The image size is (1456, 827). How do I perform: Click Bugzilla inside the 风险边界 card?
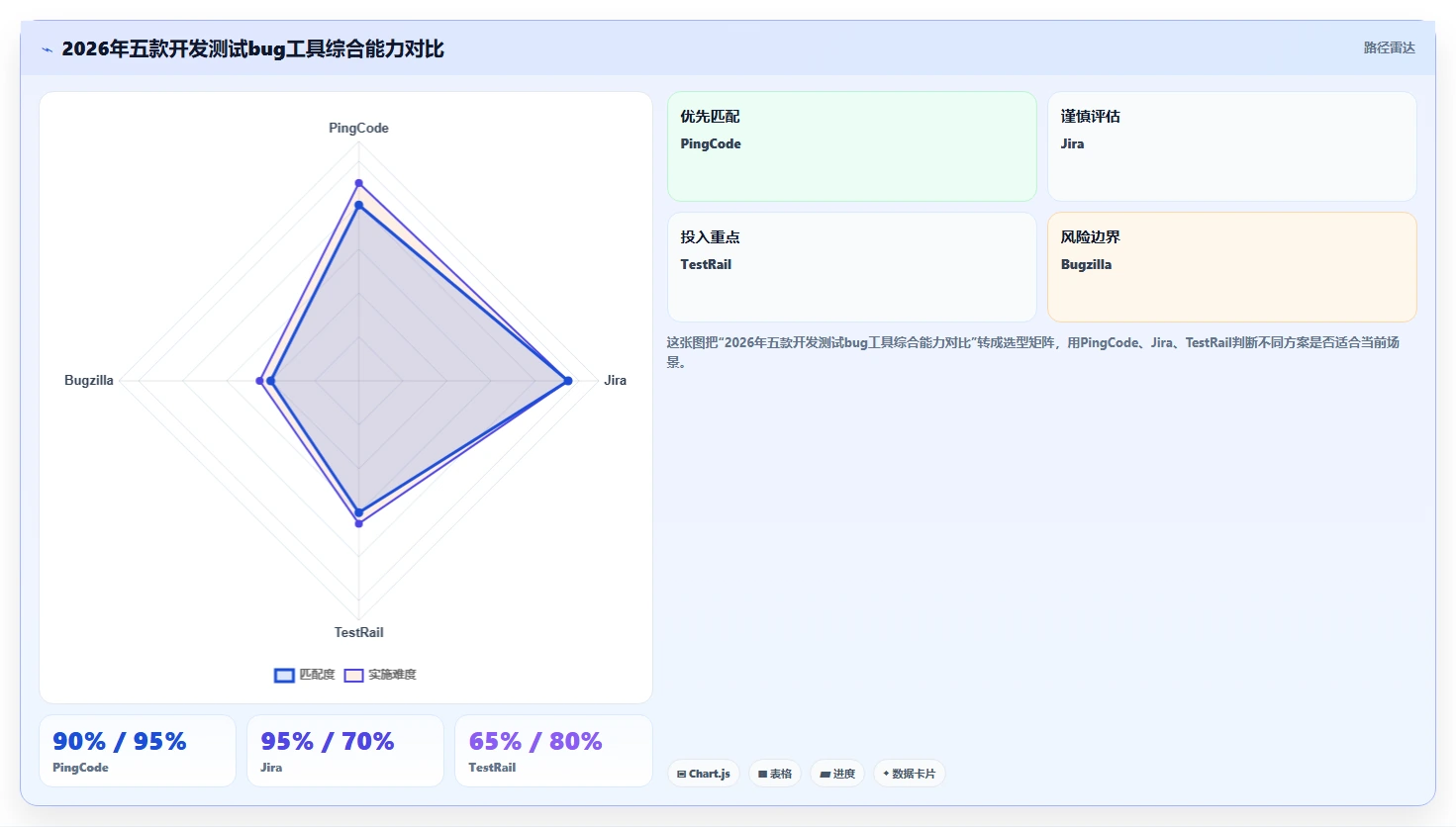coord(1086,264)
